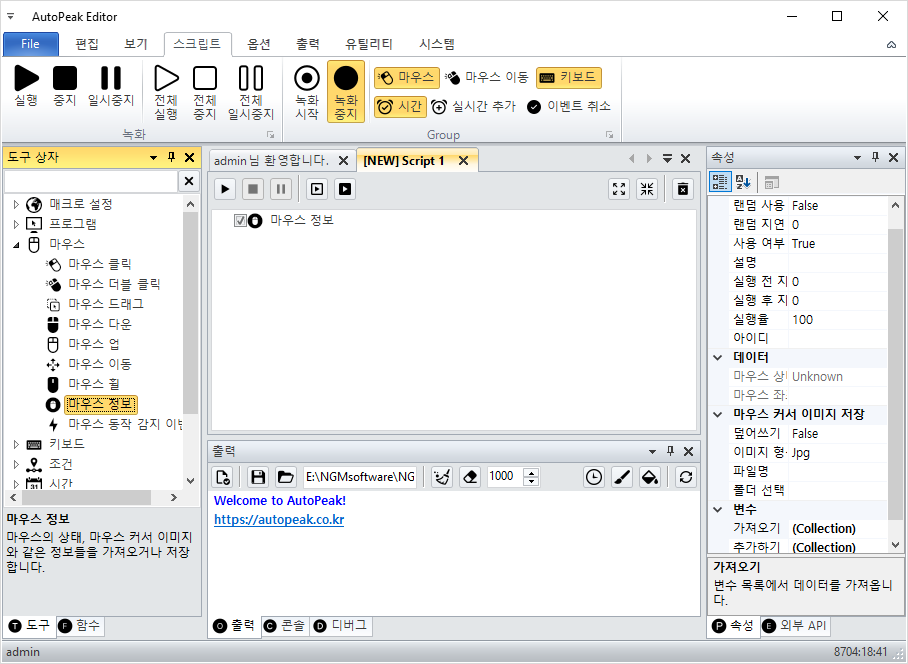Collapse the 마우스 tree node
This screenshot has width=908, height=664.
pos(16,244)
